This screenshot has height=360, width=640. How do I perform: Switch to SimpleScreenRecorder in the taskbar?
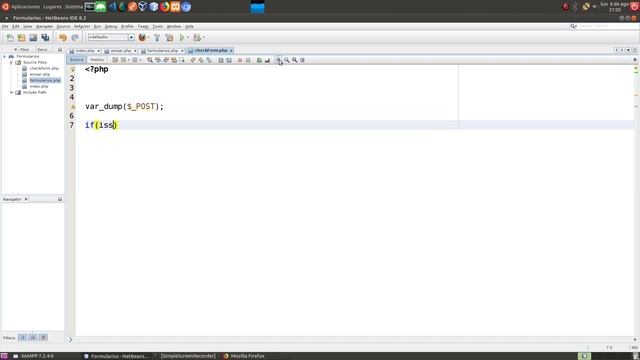187,356
